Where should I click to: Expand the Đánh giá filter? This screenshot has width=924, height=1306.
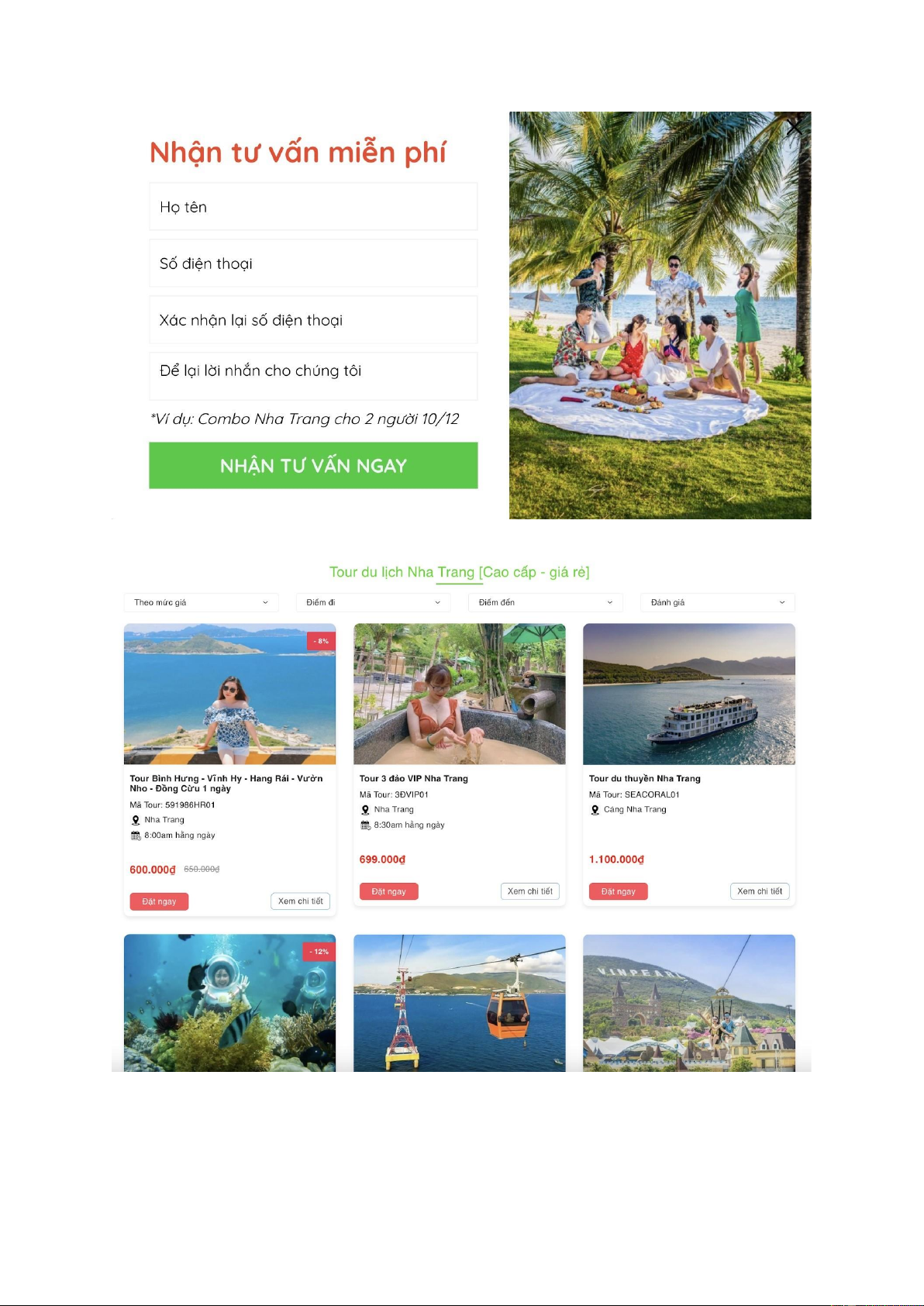coord(717,602)
